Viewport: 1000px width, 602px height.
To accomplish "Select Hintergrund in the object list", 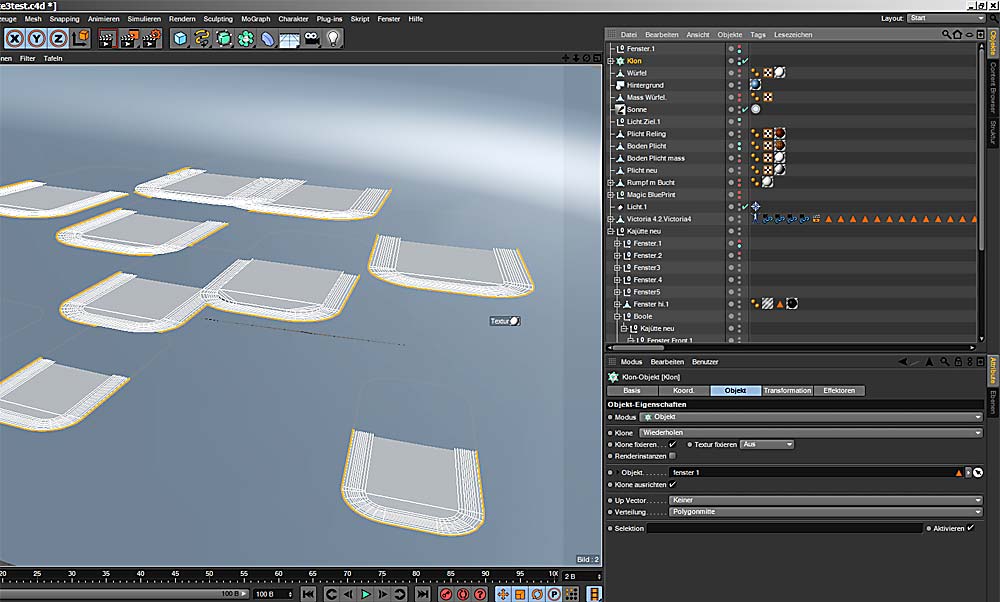I will tap(645, 85).
